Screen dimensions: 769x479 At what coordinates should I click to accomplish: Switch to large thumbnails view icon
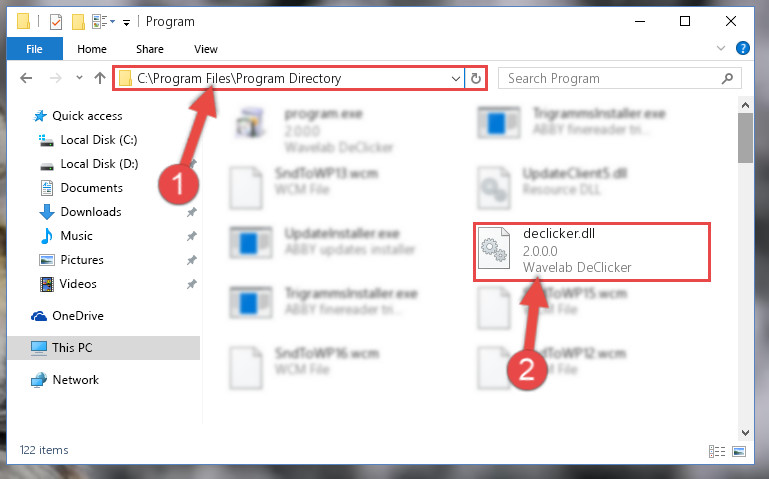pos(739,451)
